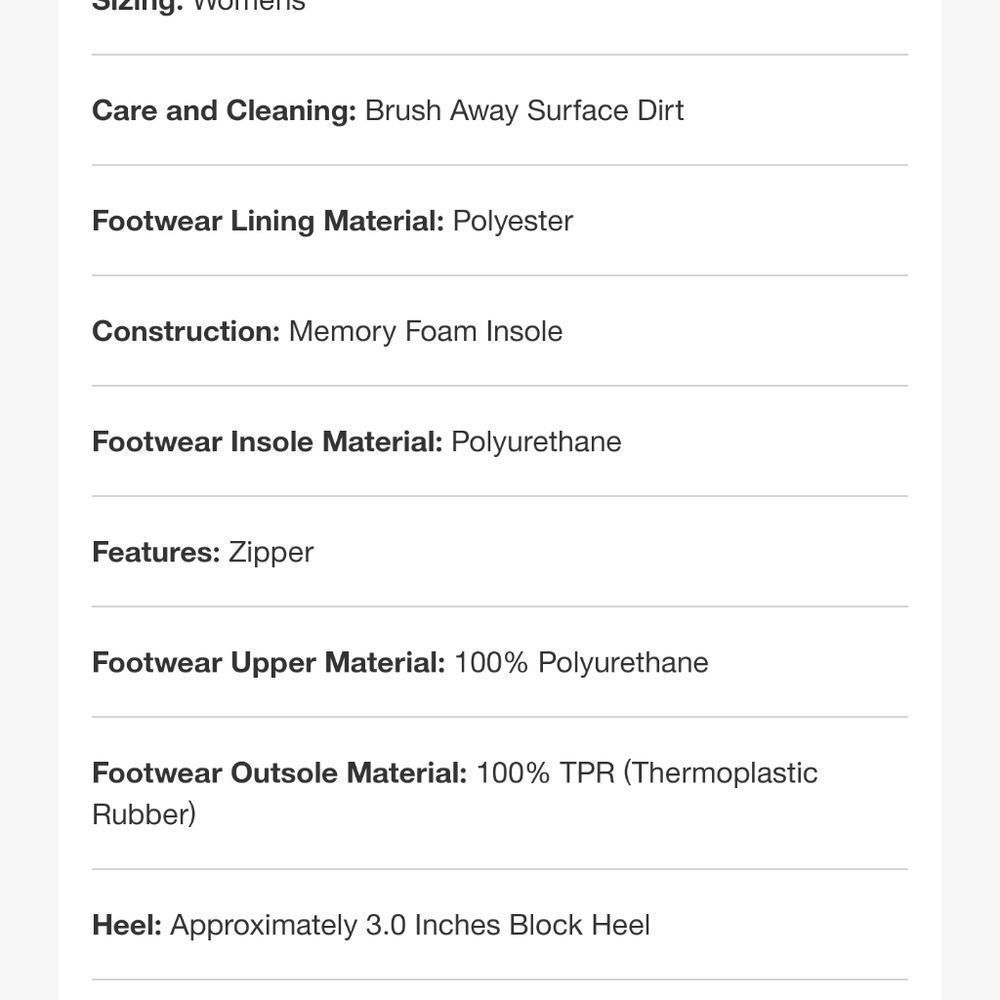This screenshot has height=1000, width=1000.
Task: Click the Brush Away Surface Dirt text
Action: (524, 111)
